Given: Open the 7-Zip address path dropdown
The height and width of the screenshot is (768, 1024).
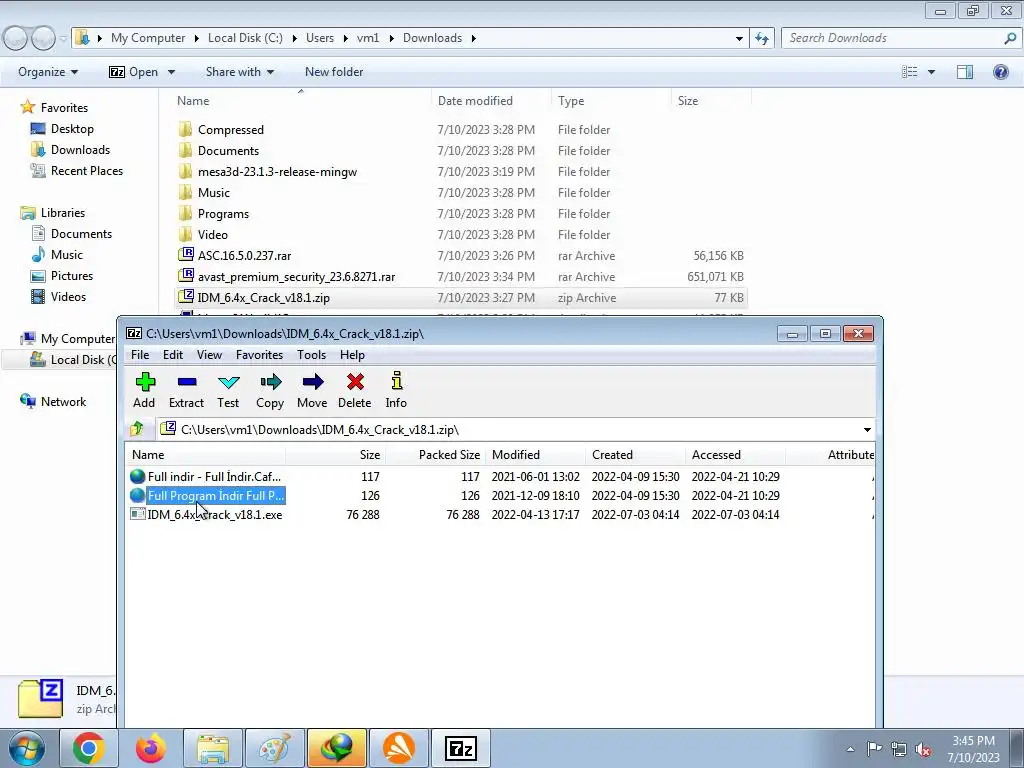Looking at the screenshot, I should click(x=867, y=430).
